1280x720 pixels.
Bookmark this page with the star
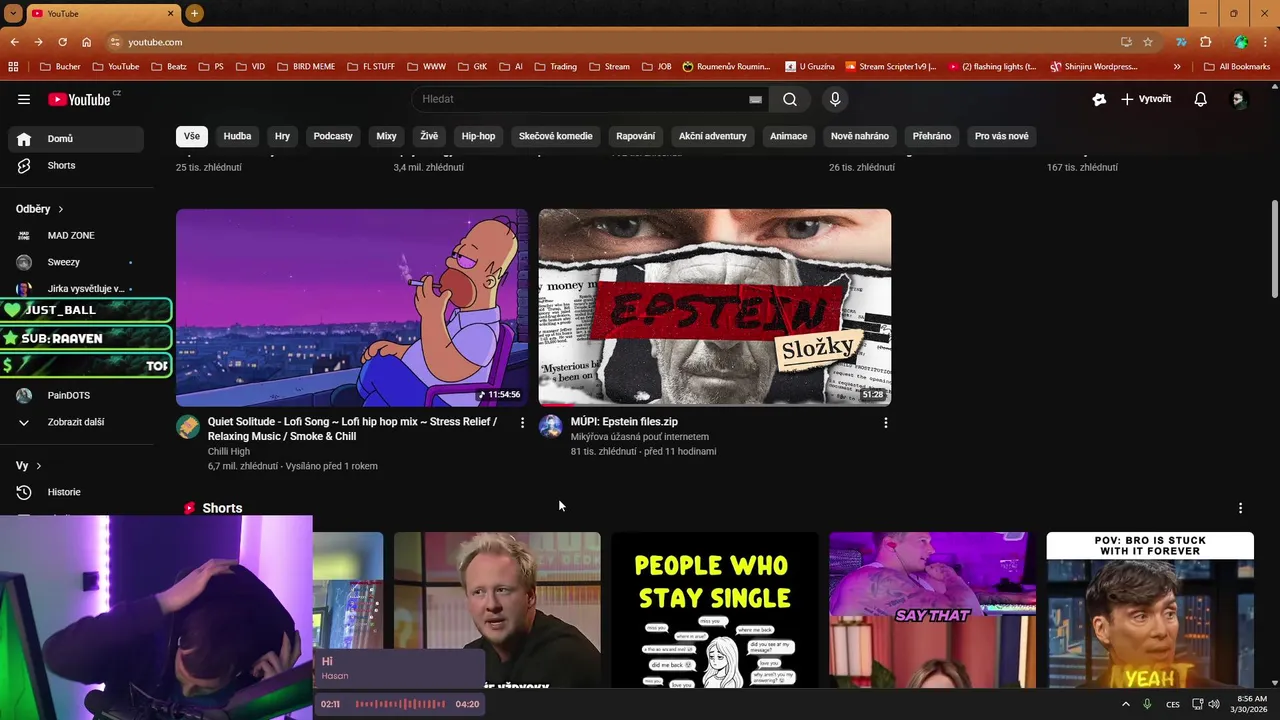[x=1148, y=42]
